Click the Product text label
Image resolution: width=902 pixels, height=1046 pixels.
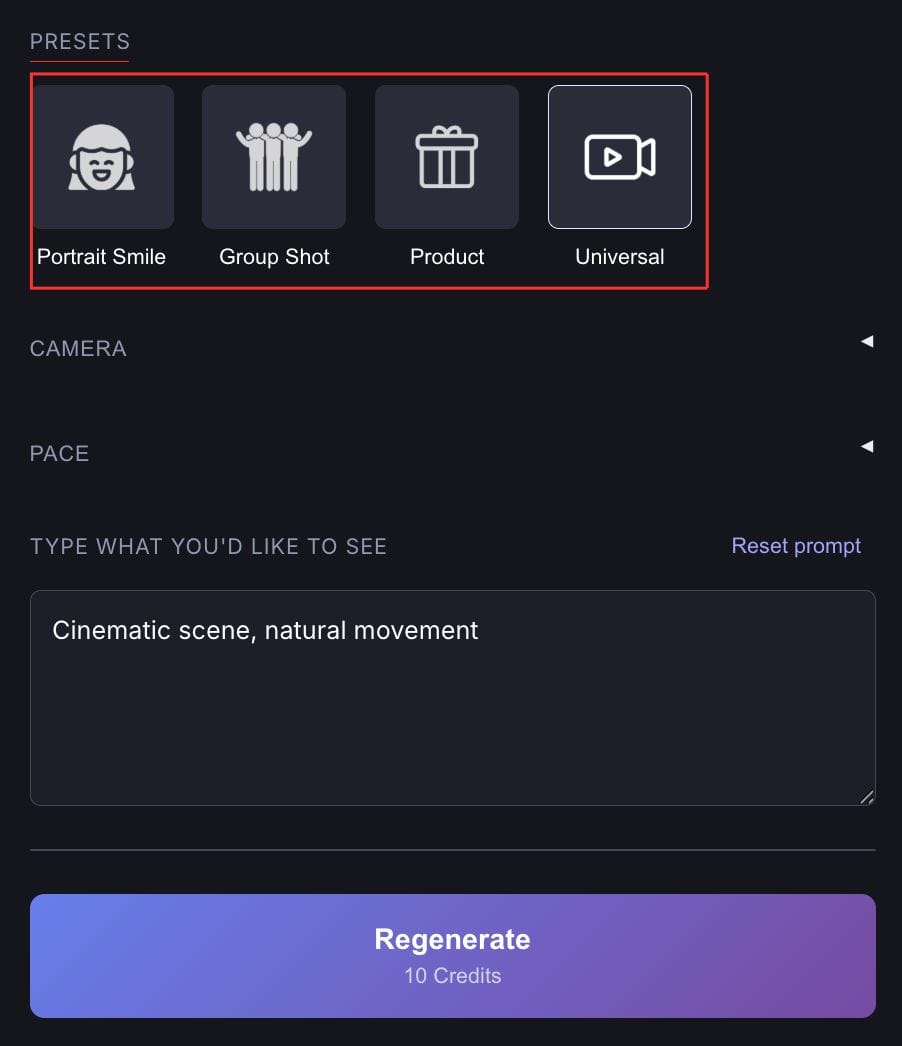(447, 257)
